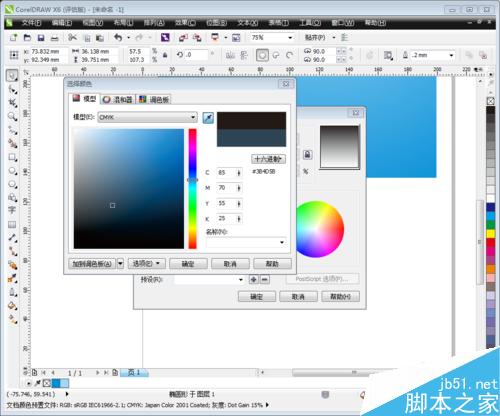Select the Crop tool in toolbox

pos(12,103)
